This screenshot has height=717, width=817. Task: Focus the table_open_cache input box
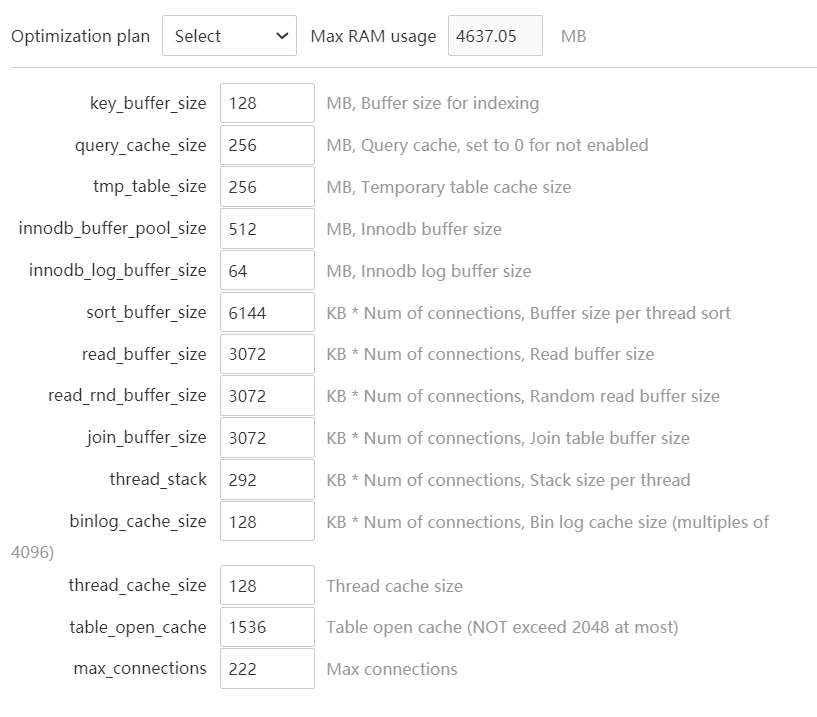tap(267, 628)
